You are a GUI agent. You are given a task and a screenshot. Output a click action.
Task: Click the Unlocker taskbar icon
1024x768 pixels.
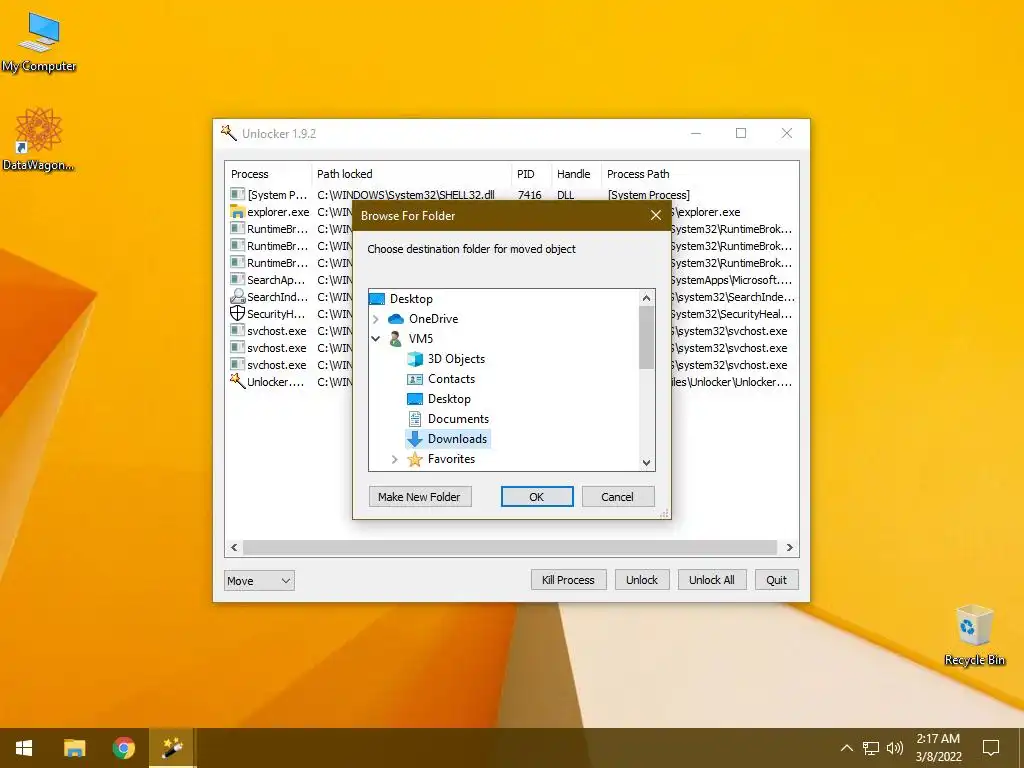pyautogui.click(x=172, y=748)
